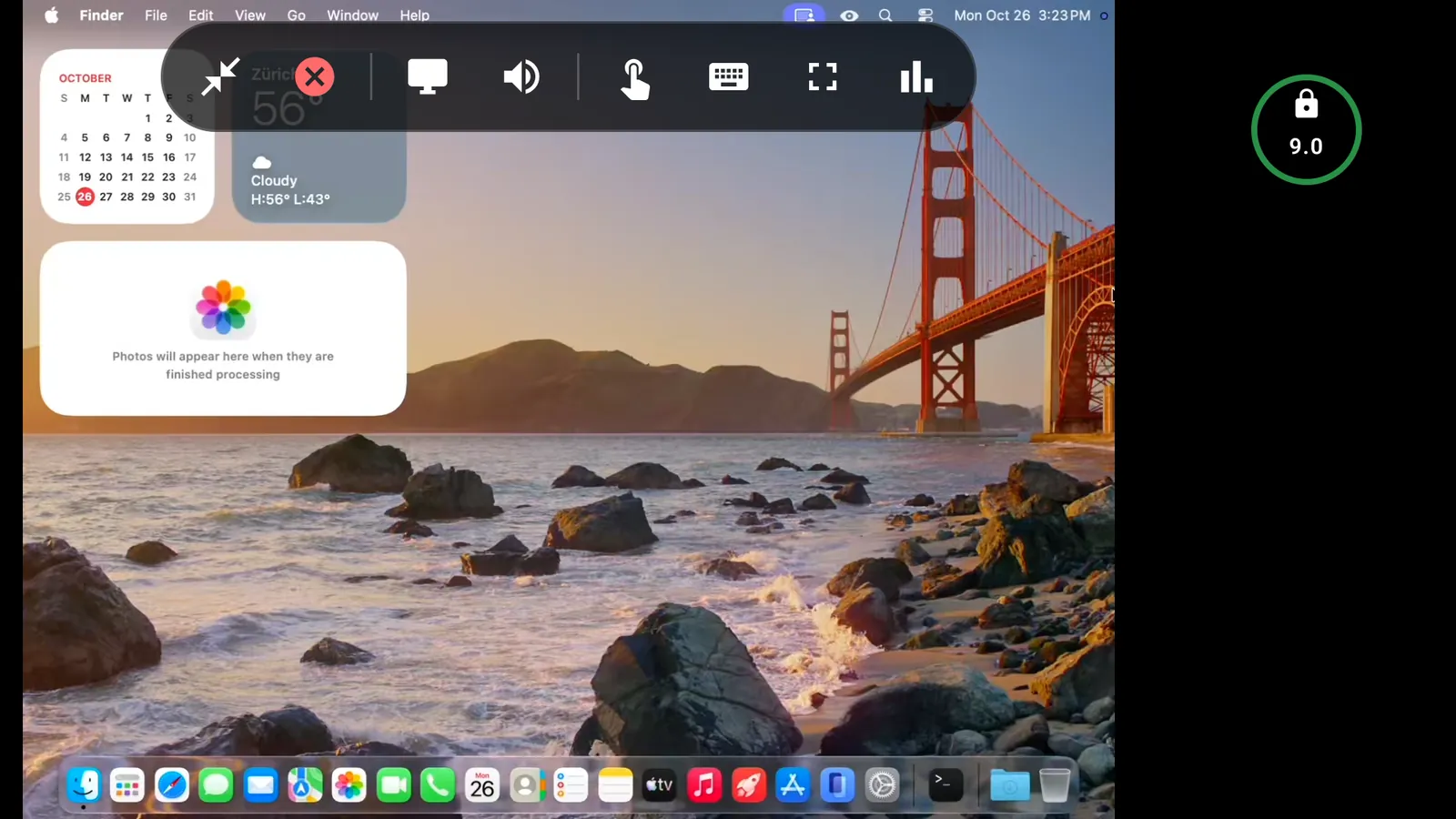Image resolution: width=1456 pixels, height=819 pixels.
Task: Open the File menu
Action: (x=156, y=15)
